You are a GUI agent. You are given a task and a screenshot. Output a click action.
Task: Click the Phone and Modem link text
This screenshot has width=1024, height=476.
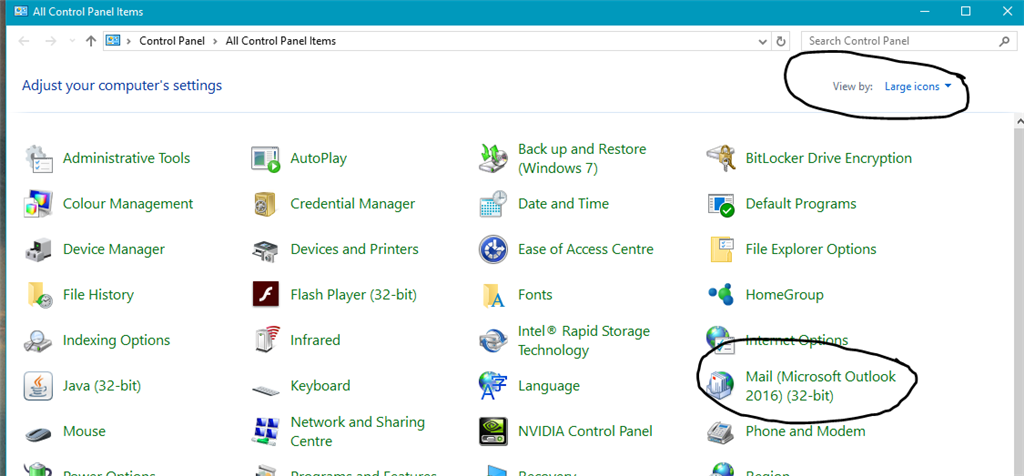tap(805, 431)
